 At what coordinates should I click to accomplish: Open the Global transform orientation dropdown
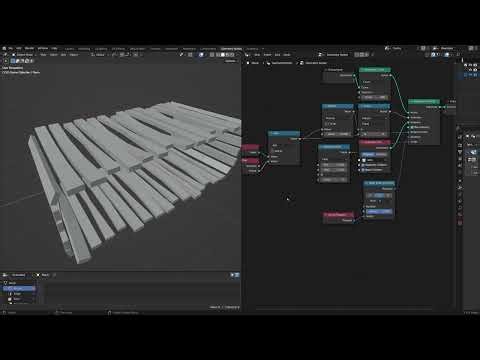(x=99, y=55)
